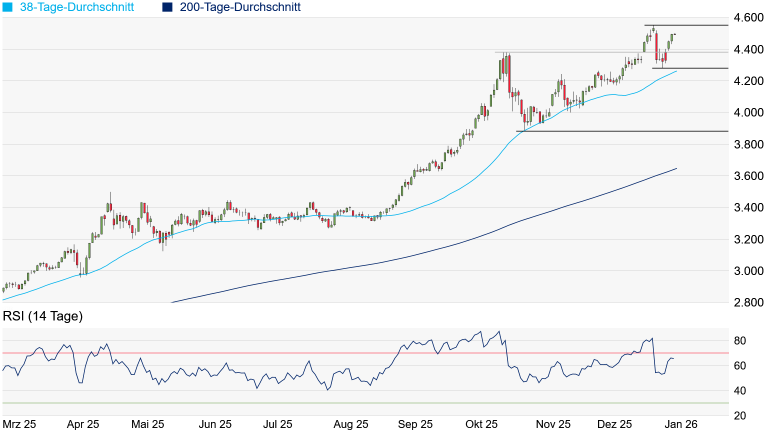
Task: Select the 200-Tage-Durchschnitt legend label
Action: click(240, 7)
